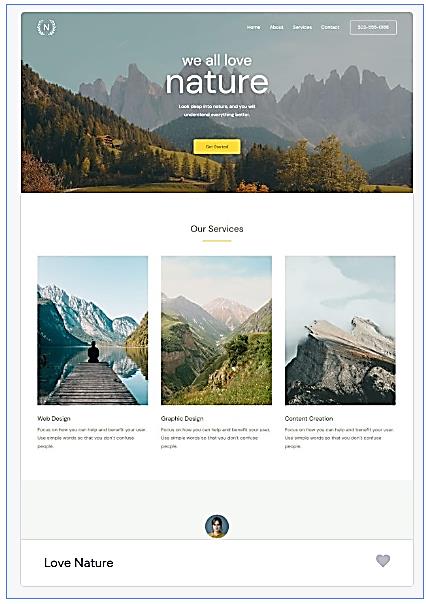Open the Contact navigation link
The image size is (426, 604).
pyautogui.click(x=330, y=27)
